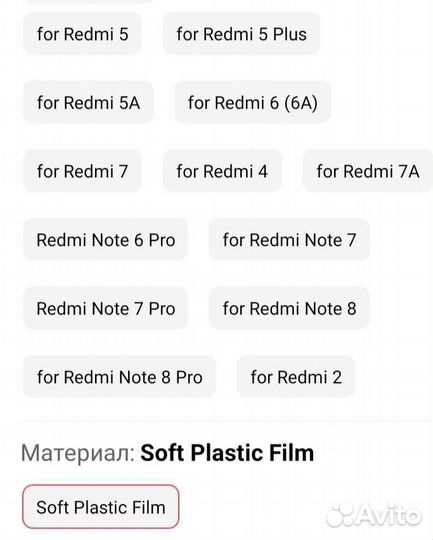The width and height of the screenshot is (433, 540).
Task: Pick the "for Redmi Note 8" model
Action: point(289,308)
